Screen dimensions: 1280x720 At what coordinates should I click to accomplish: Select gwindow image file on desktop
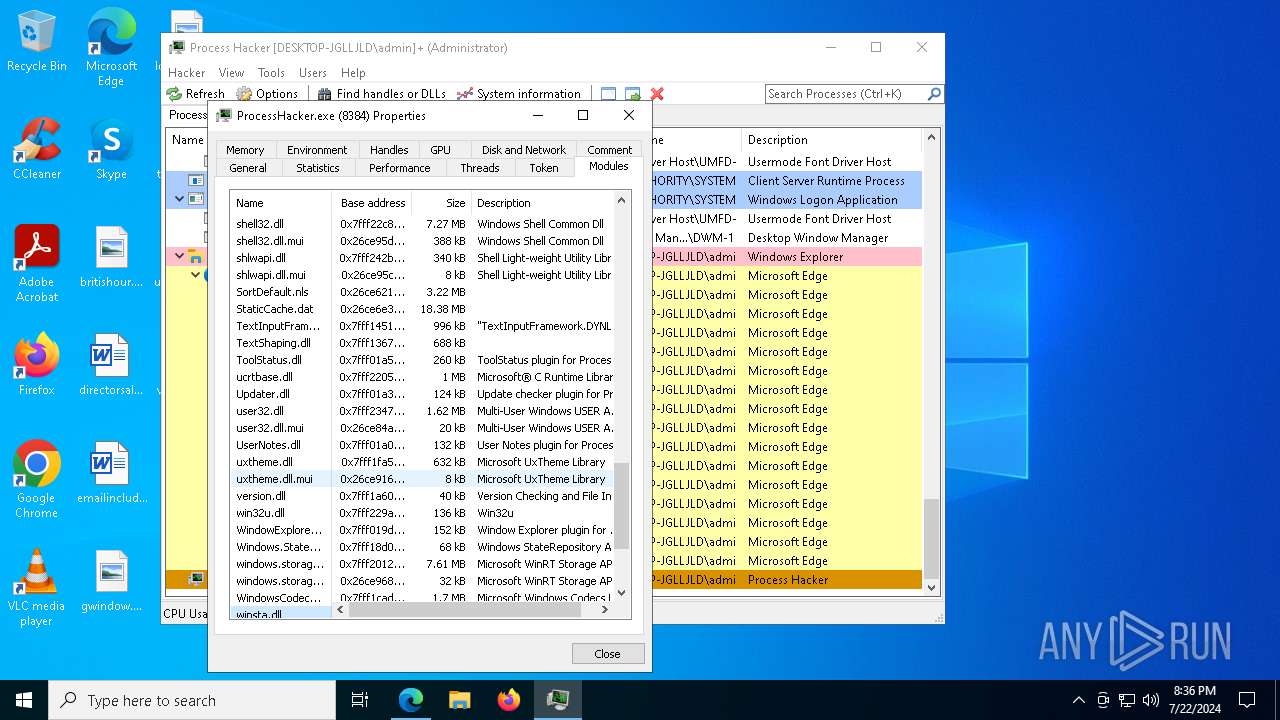111,581
